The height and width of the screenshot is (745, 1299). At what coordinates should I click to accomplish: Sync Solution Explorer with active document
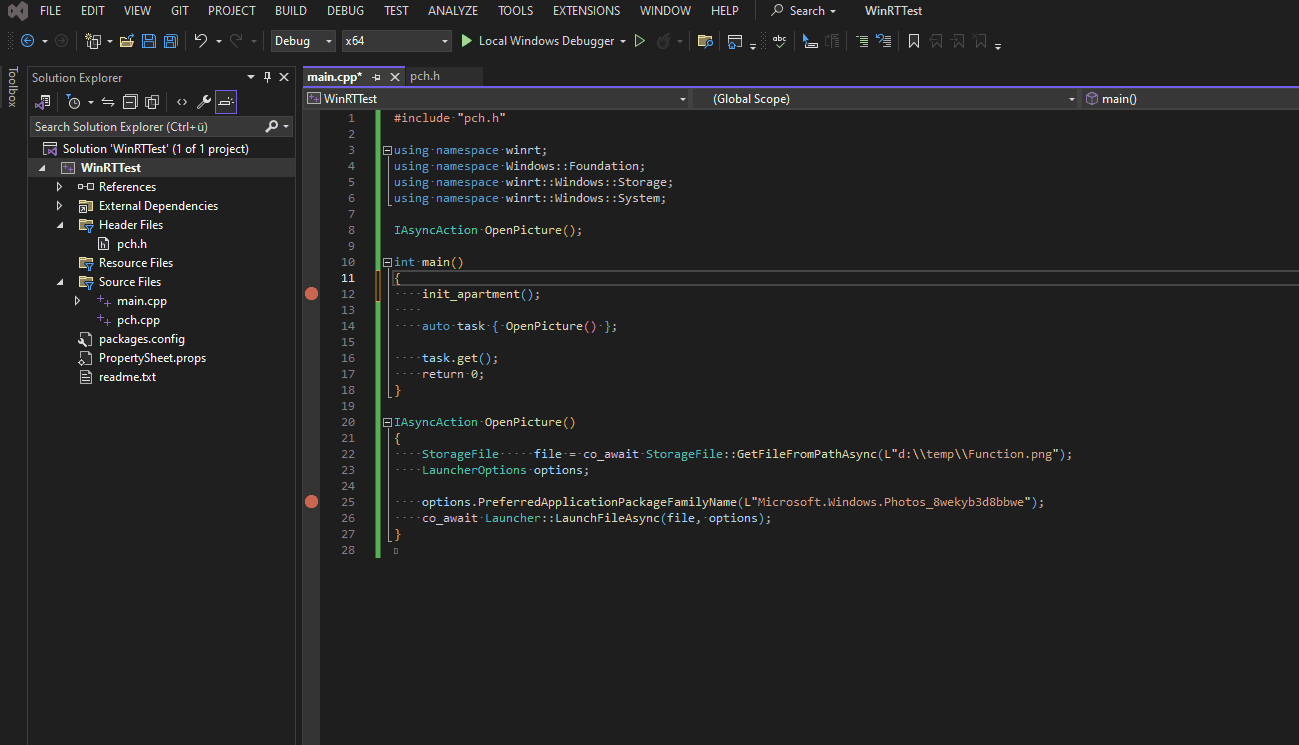(x=108, y=101)
